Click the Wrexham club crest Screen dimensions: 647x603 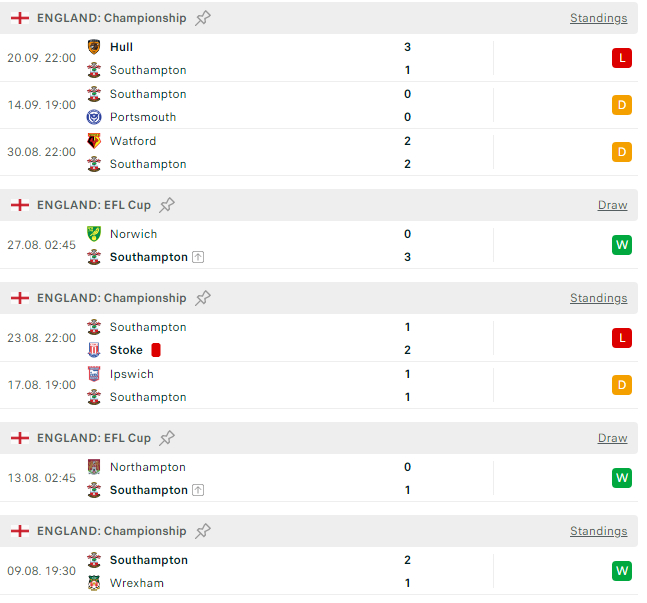[94, 583]
